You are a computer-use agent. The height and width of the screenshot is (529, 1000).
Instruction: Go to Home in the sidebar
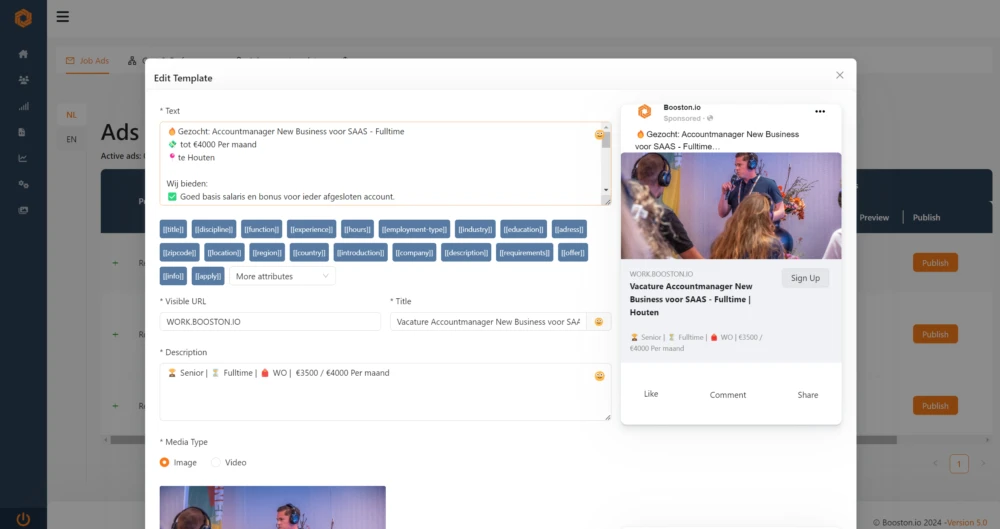23,54
